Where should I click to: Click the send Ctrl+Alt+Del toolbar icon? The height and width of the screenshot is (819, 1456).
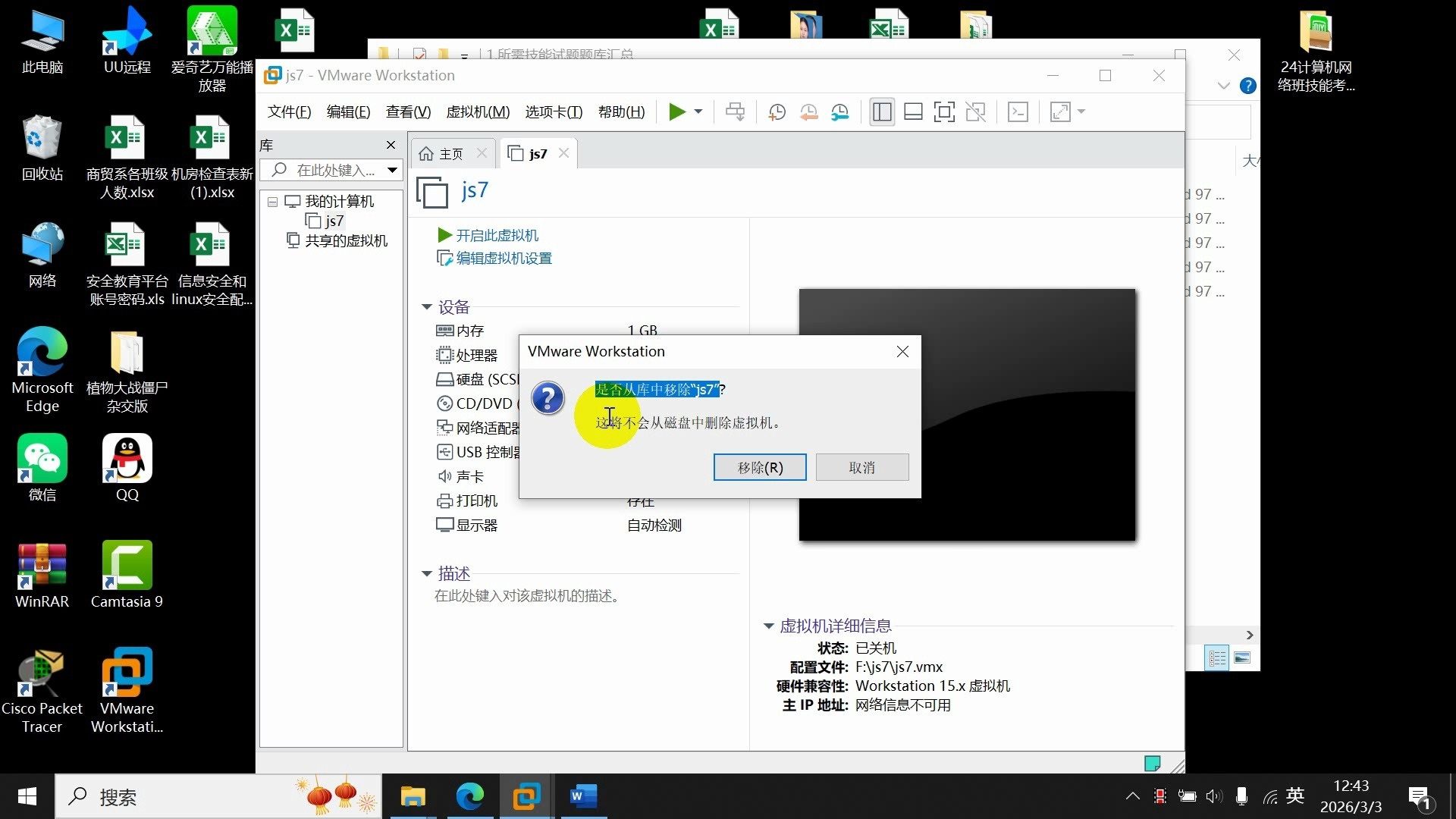click(735, 112)
